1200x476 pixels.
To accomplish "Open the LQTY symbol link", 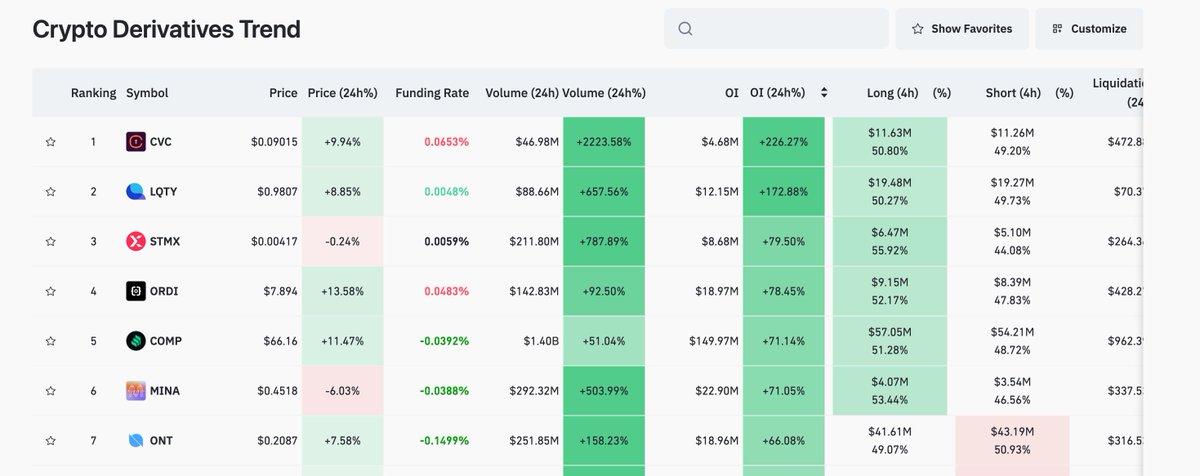I will click(x=163, y=191).
